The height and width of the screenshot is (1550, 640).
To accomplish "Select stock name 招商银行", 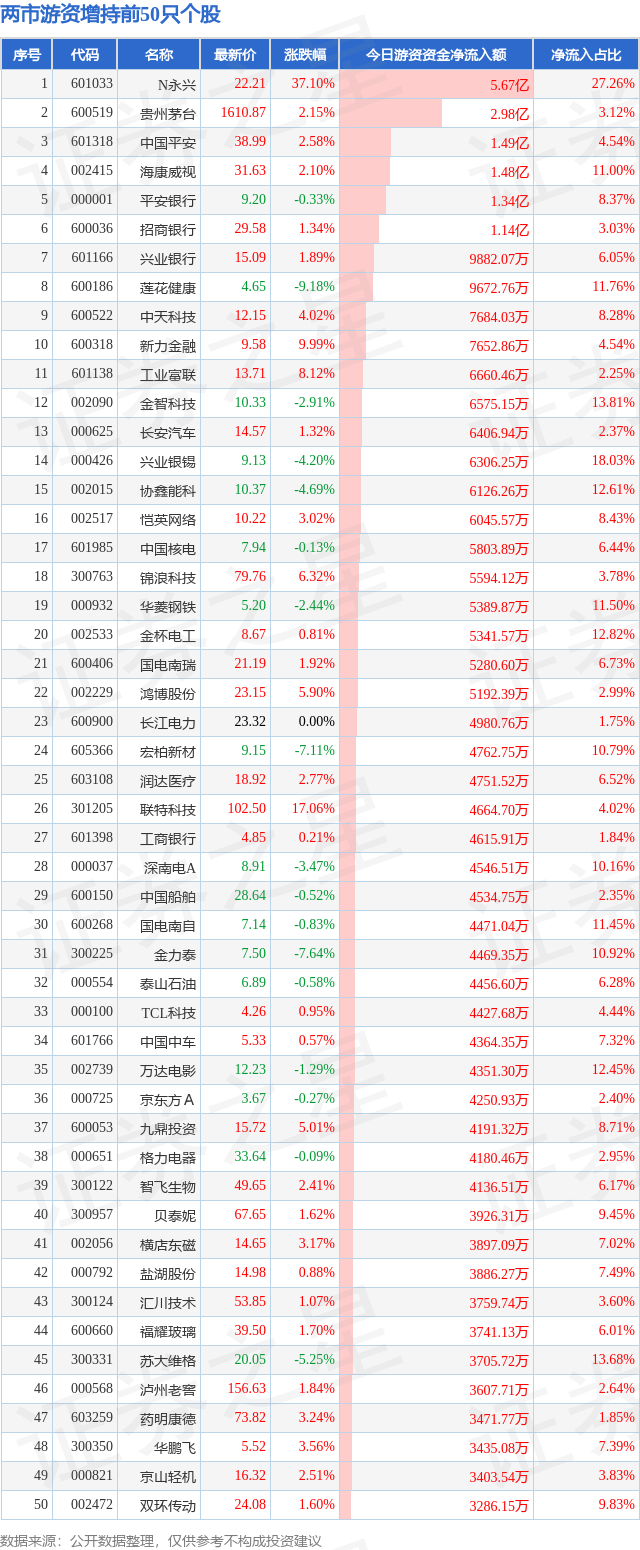I will coord(168,230).
